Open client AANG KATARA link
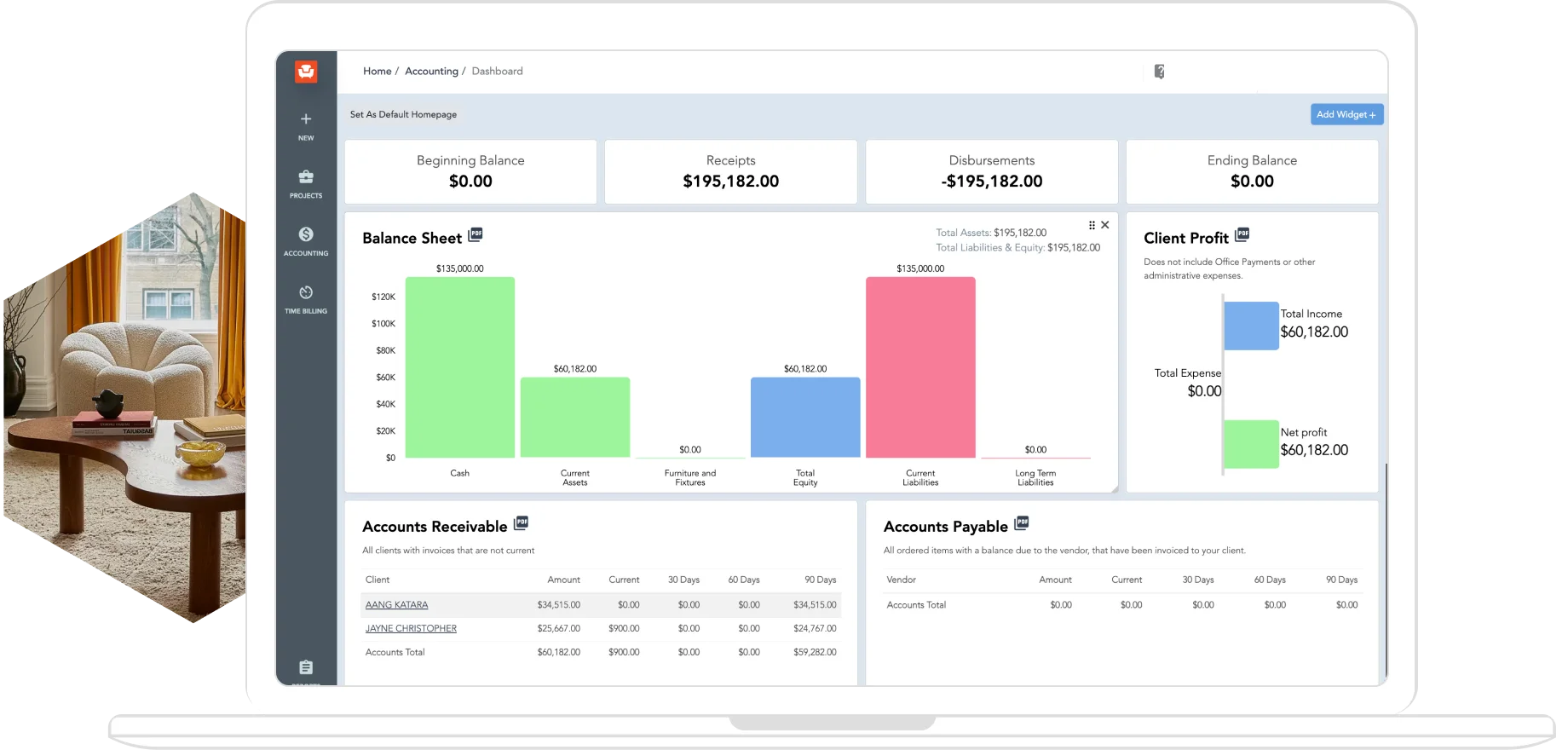The width and height of the screenshot is (1568, 750). point(397,605)
